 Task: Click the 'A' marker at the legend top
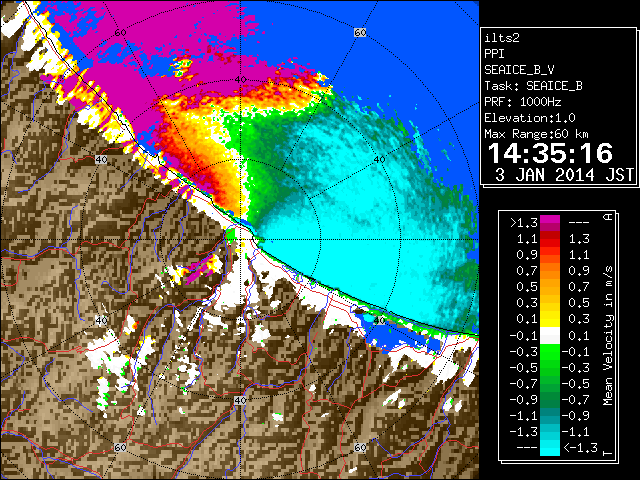tap(608, 217)
